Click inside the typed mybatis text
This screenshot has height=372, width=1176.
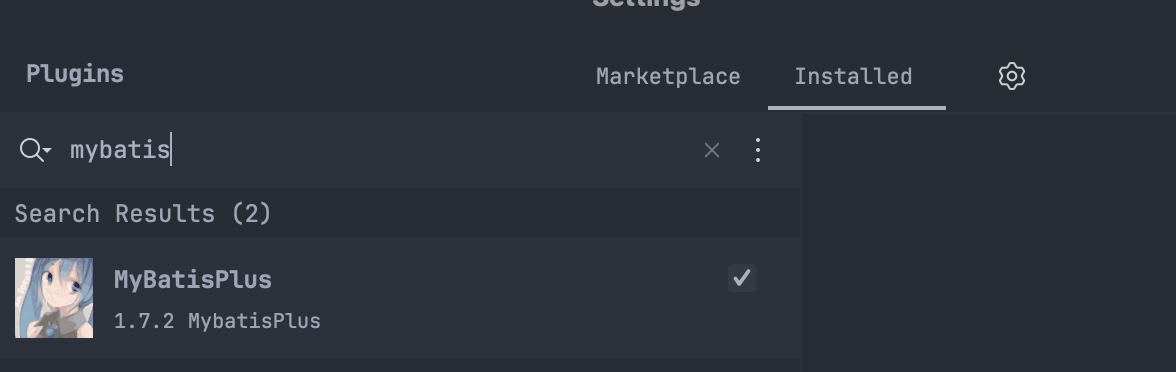(120, 150)
